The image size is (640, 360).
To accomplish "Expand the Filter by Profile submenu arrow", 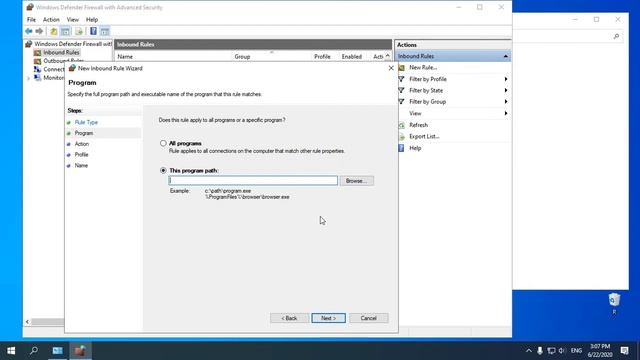I will pos(506,79).
